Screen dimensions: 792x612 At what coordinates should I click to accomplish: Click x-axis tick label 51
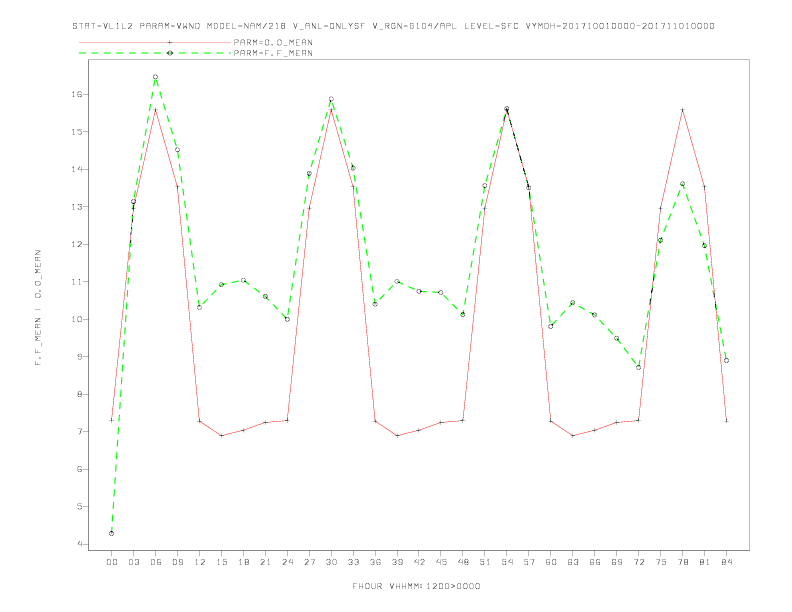point(485,562)
